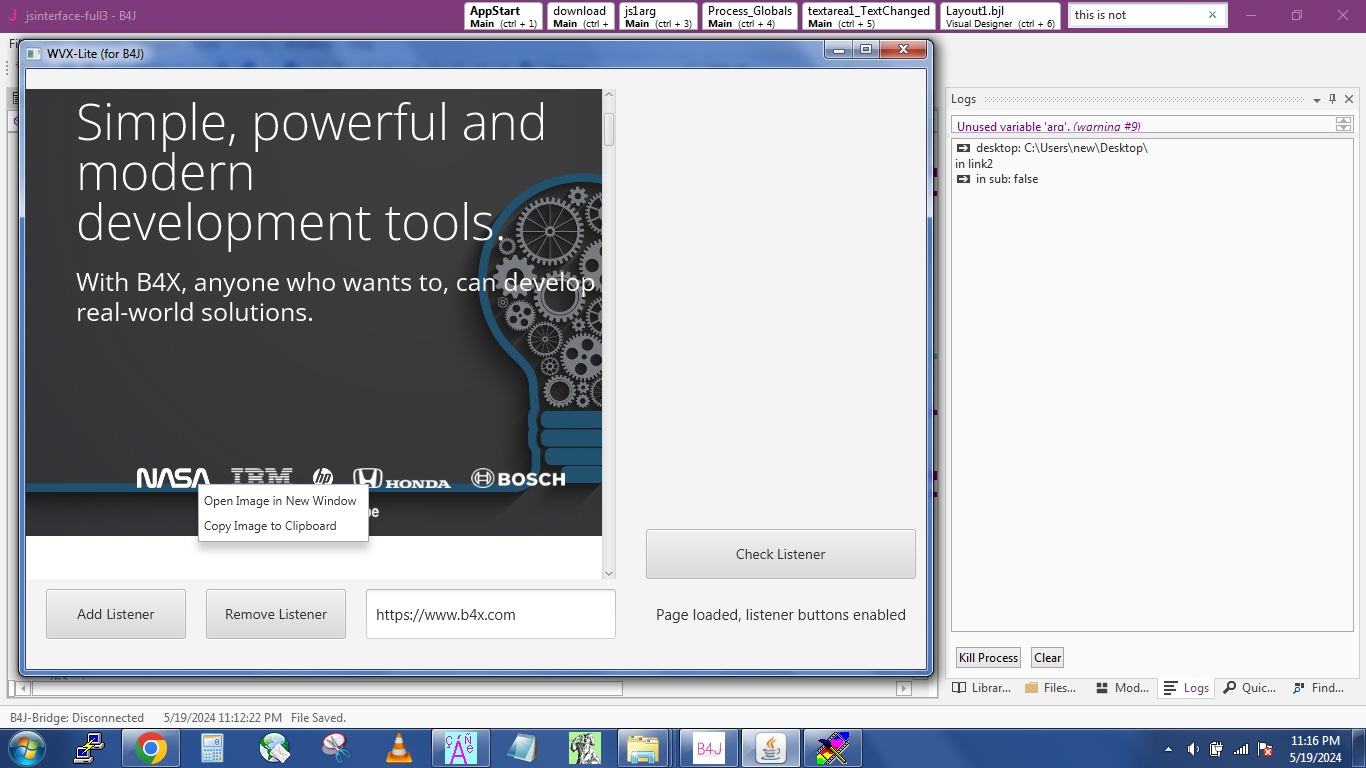Choose Copy Image to Clipboard
The width and height of the screenshot is (1366, 768).
(x=270, y=526)
